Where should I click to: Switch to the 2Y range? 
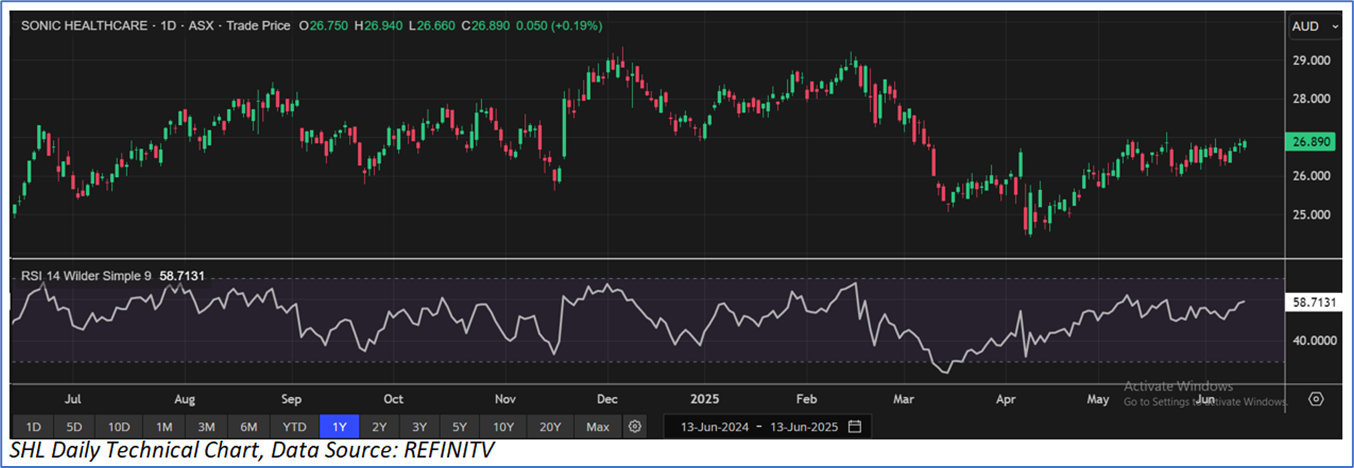click(381, 427)
